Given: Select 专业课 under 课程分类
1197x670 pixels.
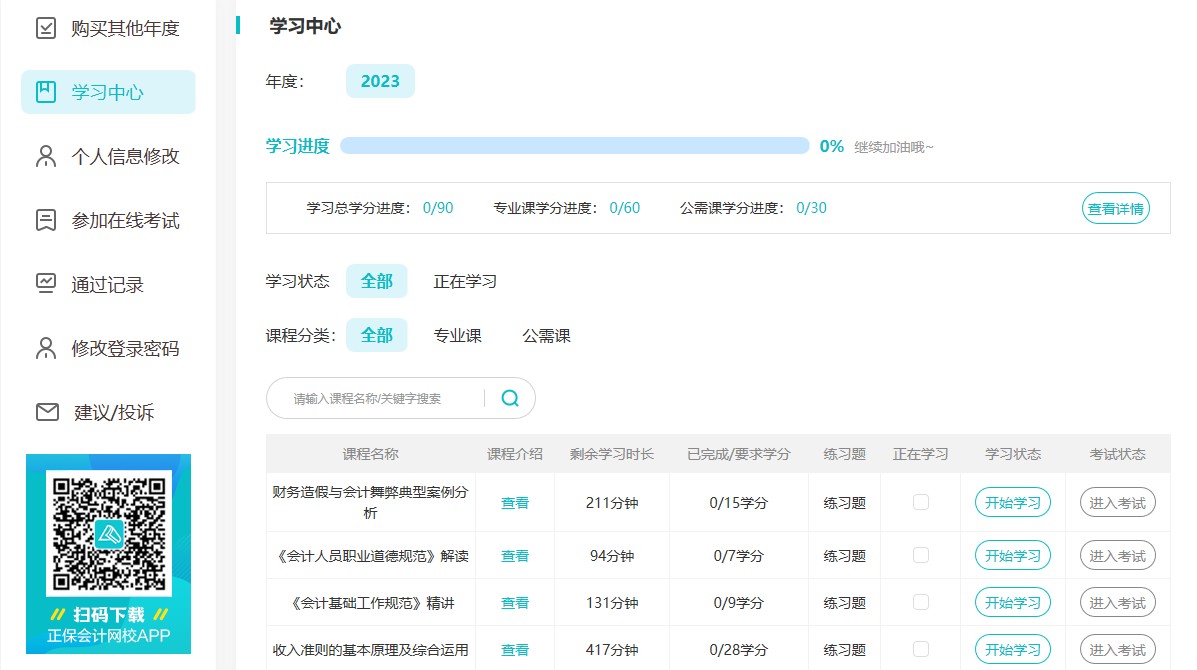Looking at the screenshot, I should coord(458,335).
